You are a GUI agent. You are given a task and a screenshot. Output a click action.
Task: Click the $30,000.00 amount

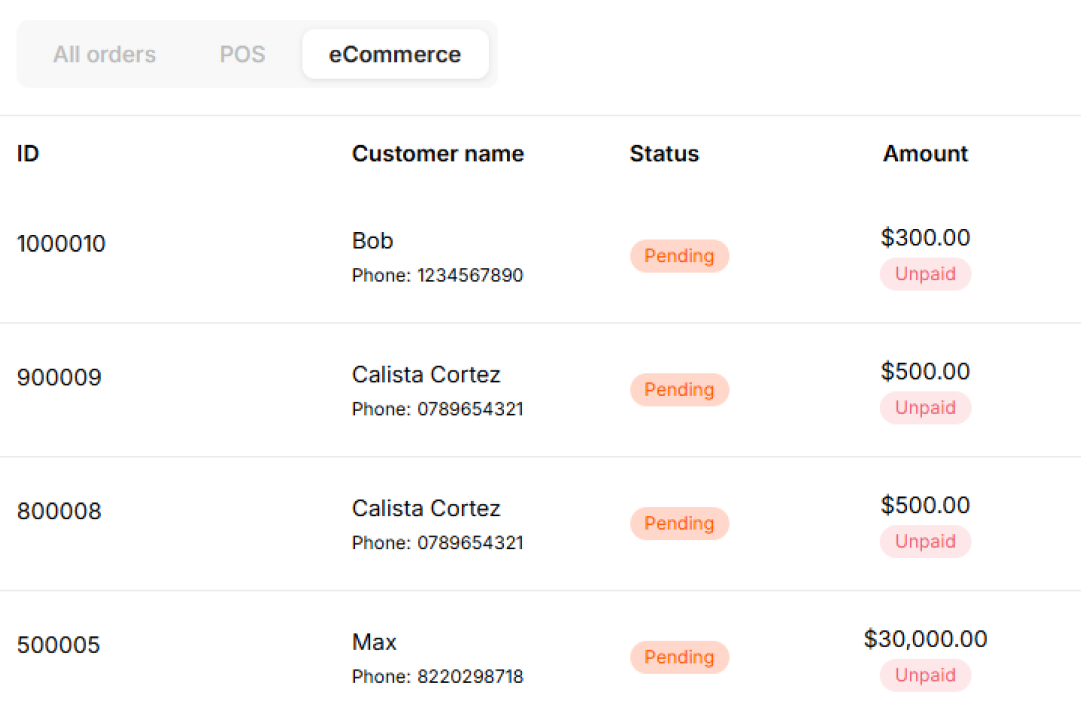925,638
